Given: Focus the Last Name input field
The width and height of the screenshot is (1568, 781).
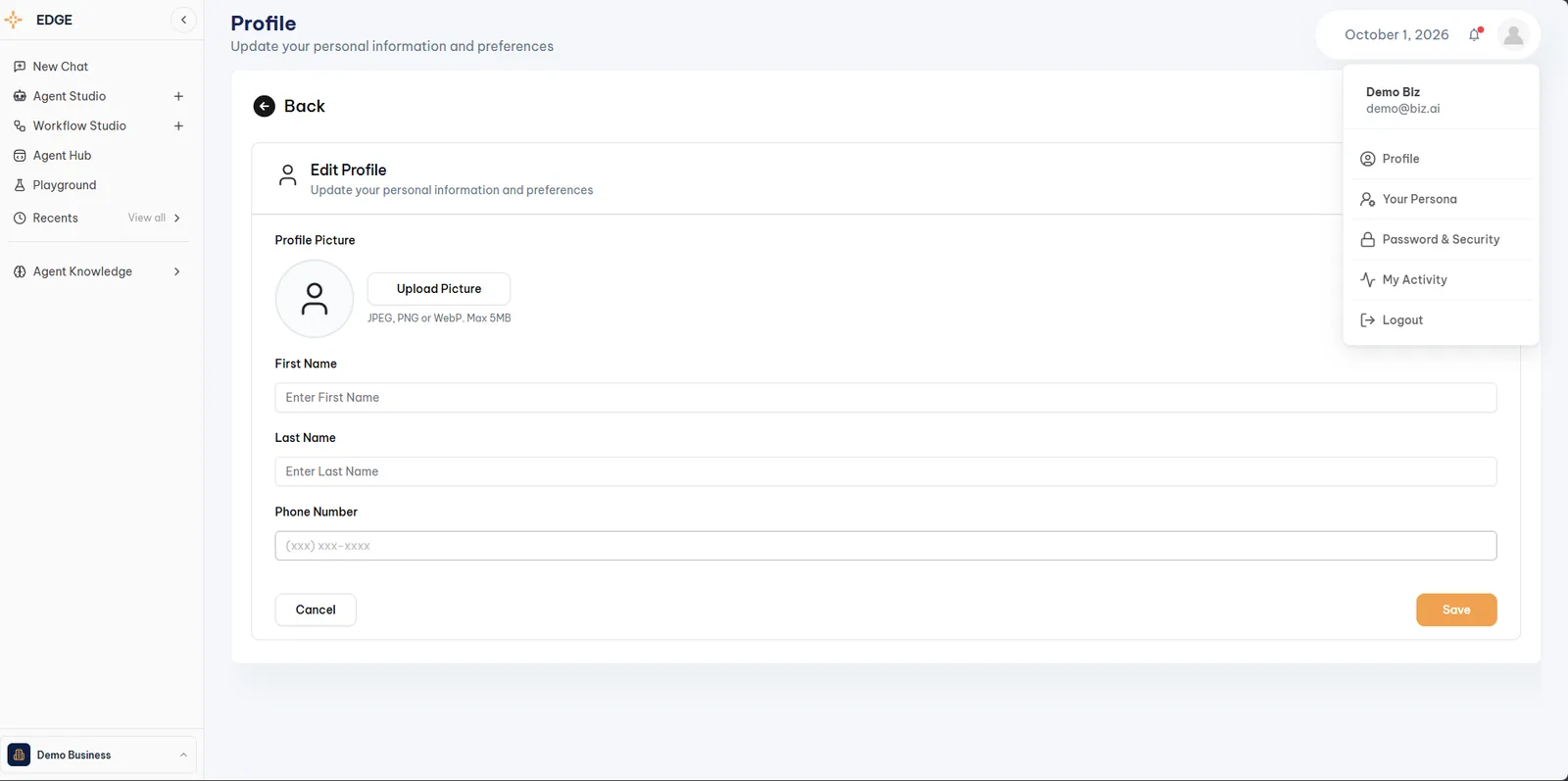Looking at the screenshot, I should (x=886, y=471).
